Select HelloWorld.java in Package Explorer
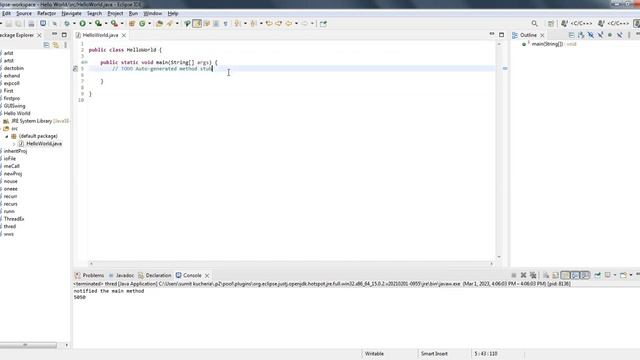 (44, 144)
